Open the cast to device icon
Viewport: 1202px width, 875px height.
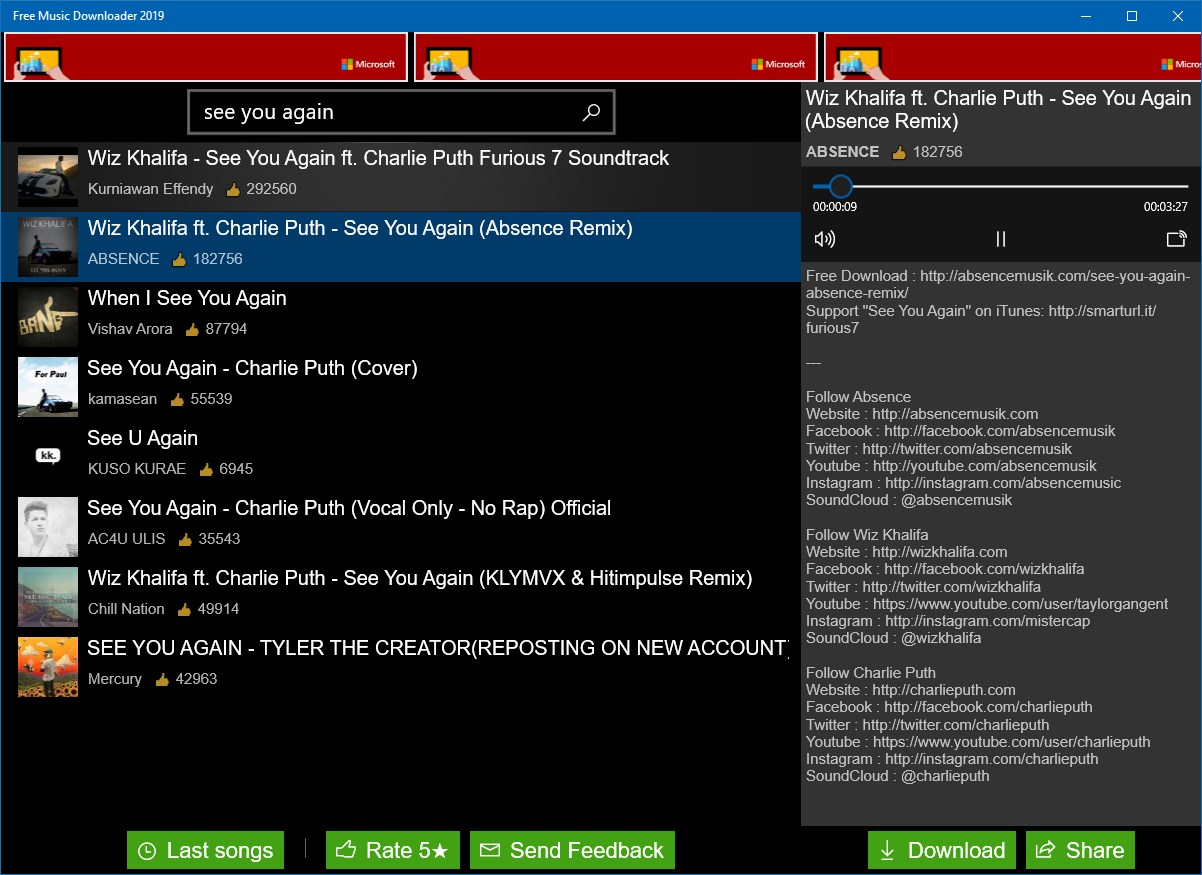[1176, 239]
